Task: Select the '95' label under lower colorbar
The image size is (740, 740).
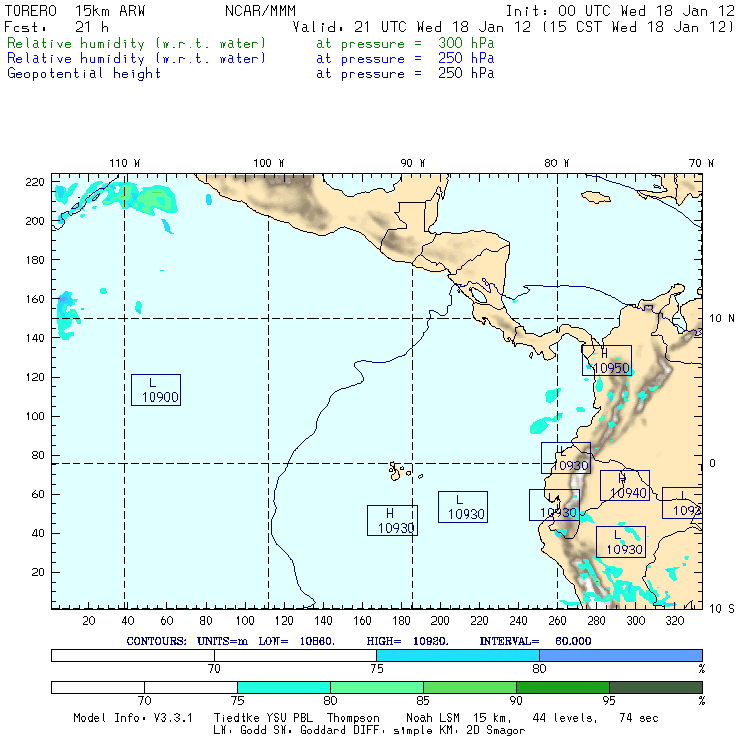Action: coord(609,701)
